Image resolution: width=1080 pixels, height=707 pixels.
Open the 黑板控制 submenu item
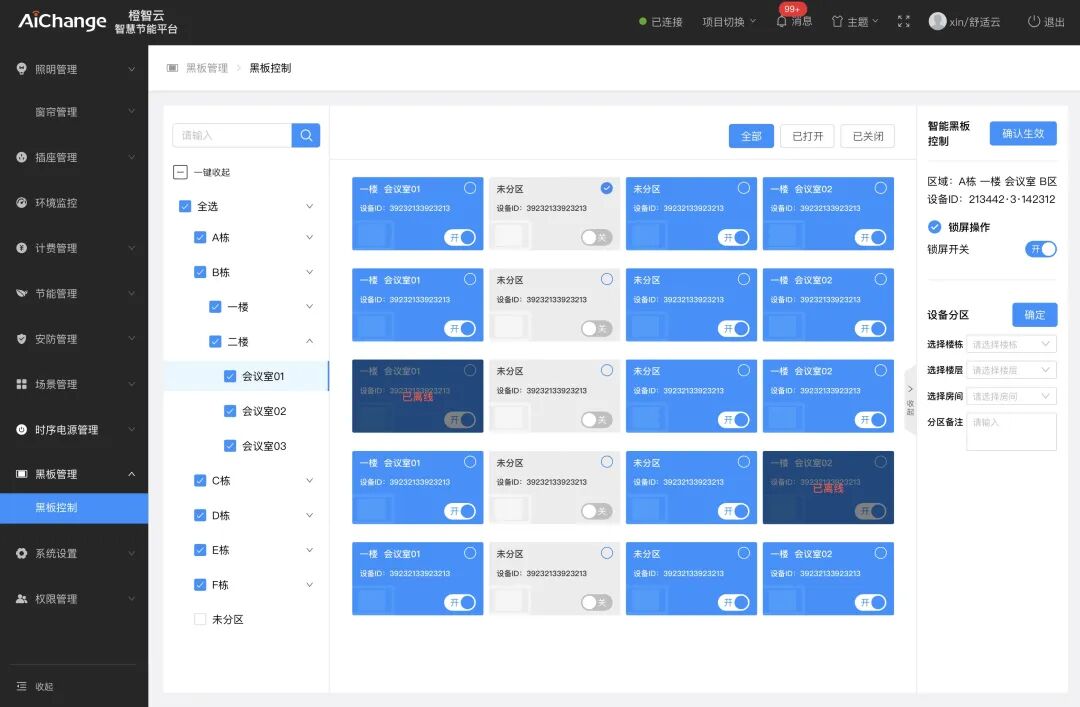tap(74, 508)
